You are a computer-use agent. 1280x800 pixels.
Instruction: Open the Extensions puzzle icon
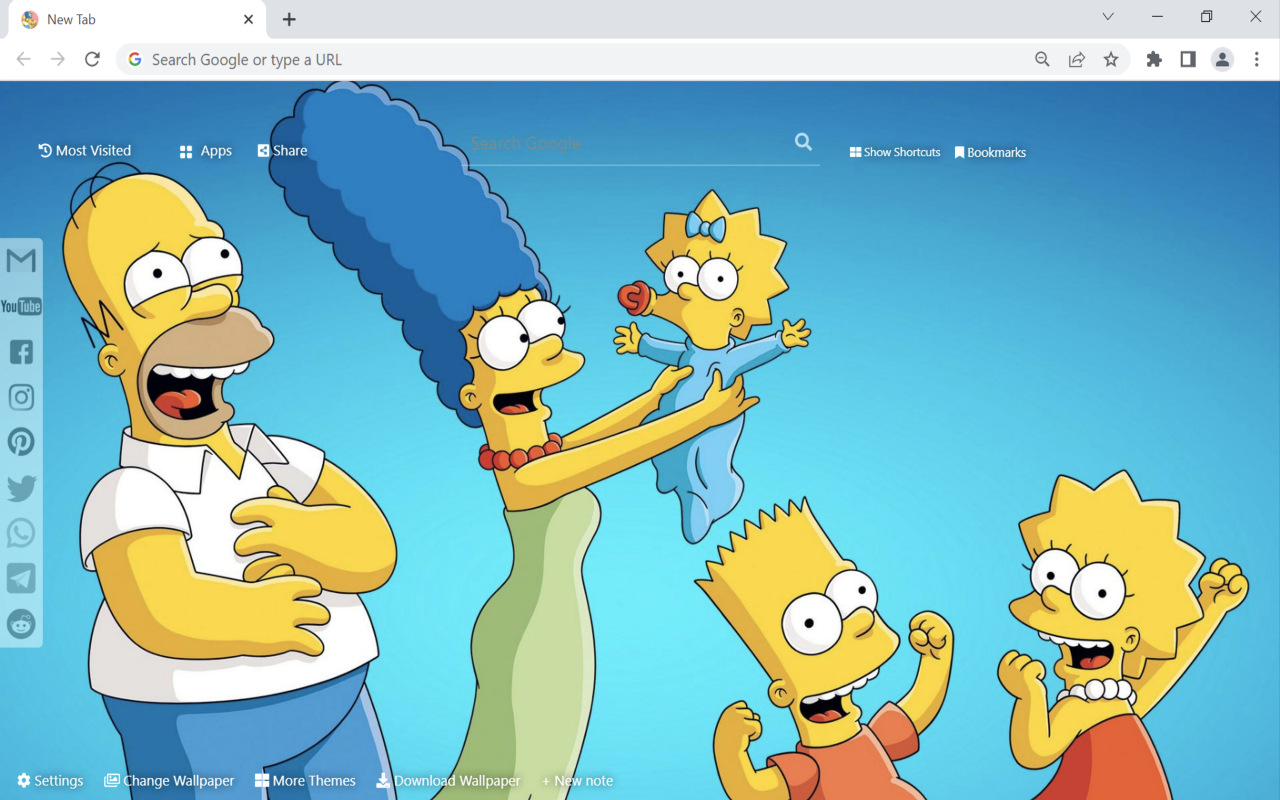pos(1154,60)
